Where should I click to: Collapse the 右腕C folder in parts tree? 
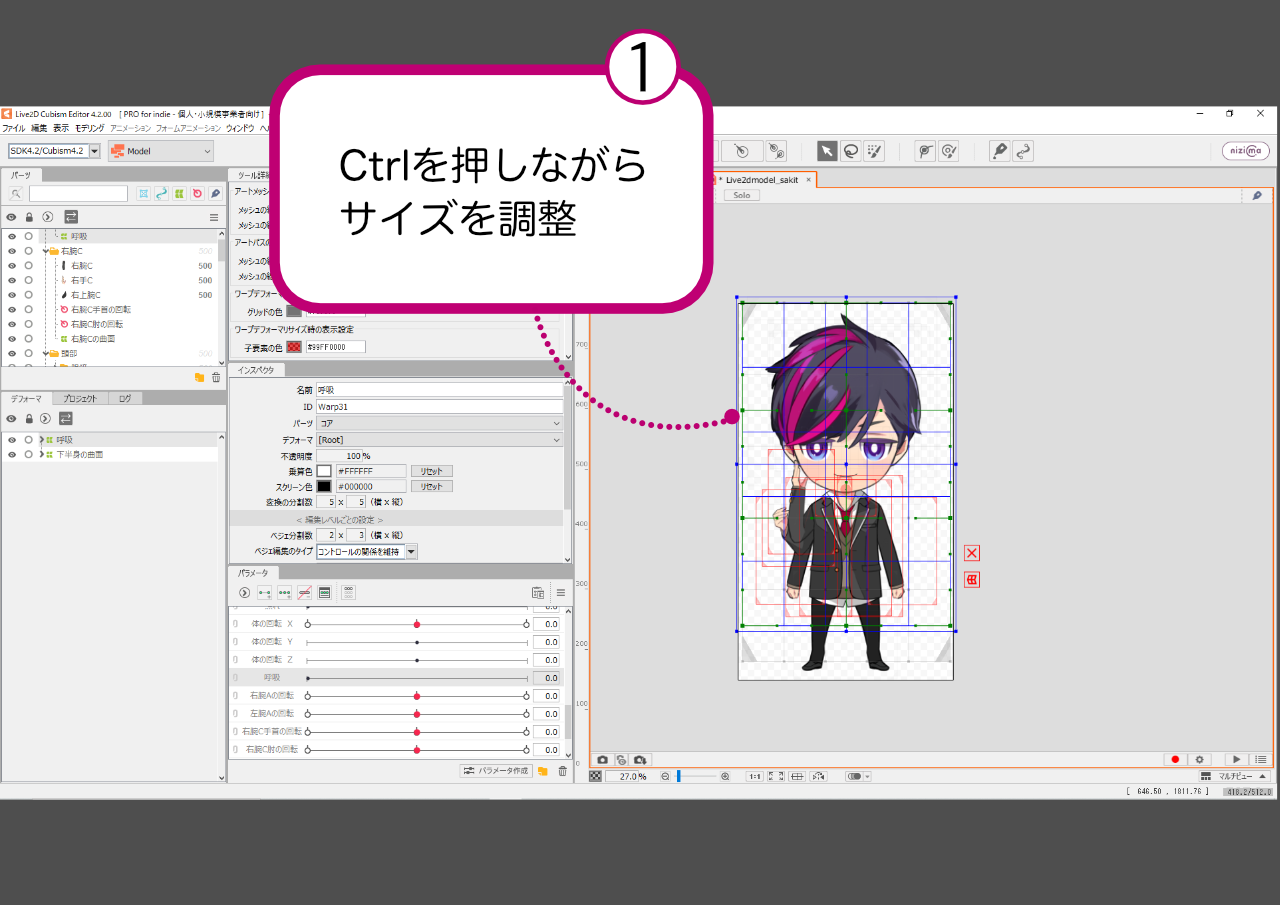coord(45,251)
